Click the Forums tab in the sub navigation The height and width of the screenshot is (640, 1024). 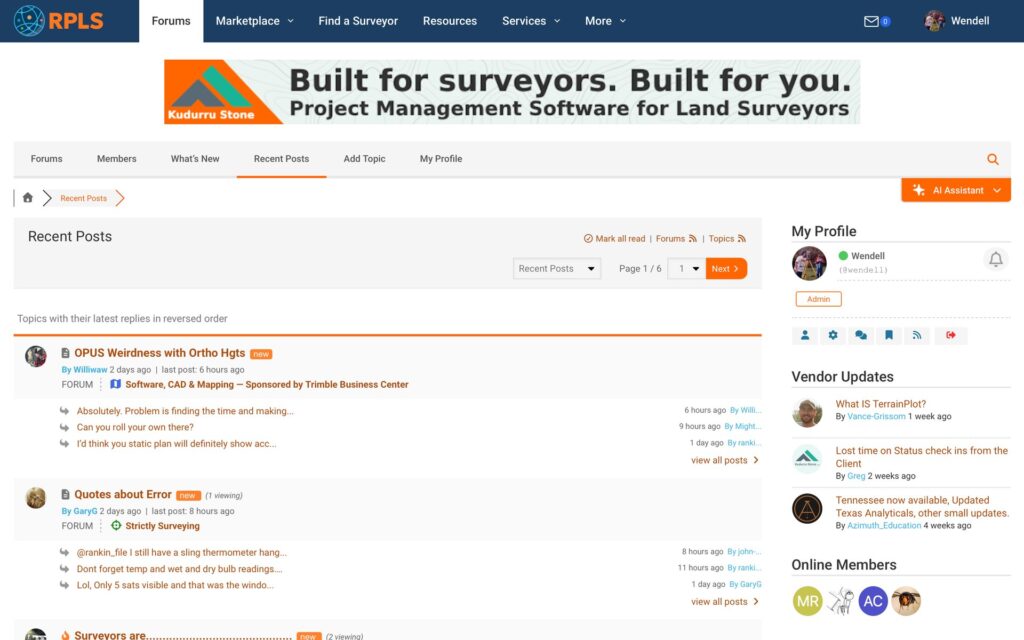click(46, 159)
